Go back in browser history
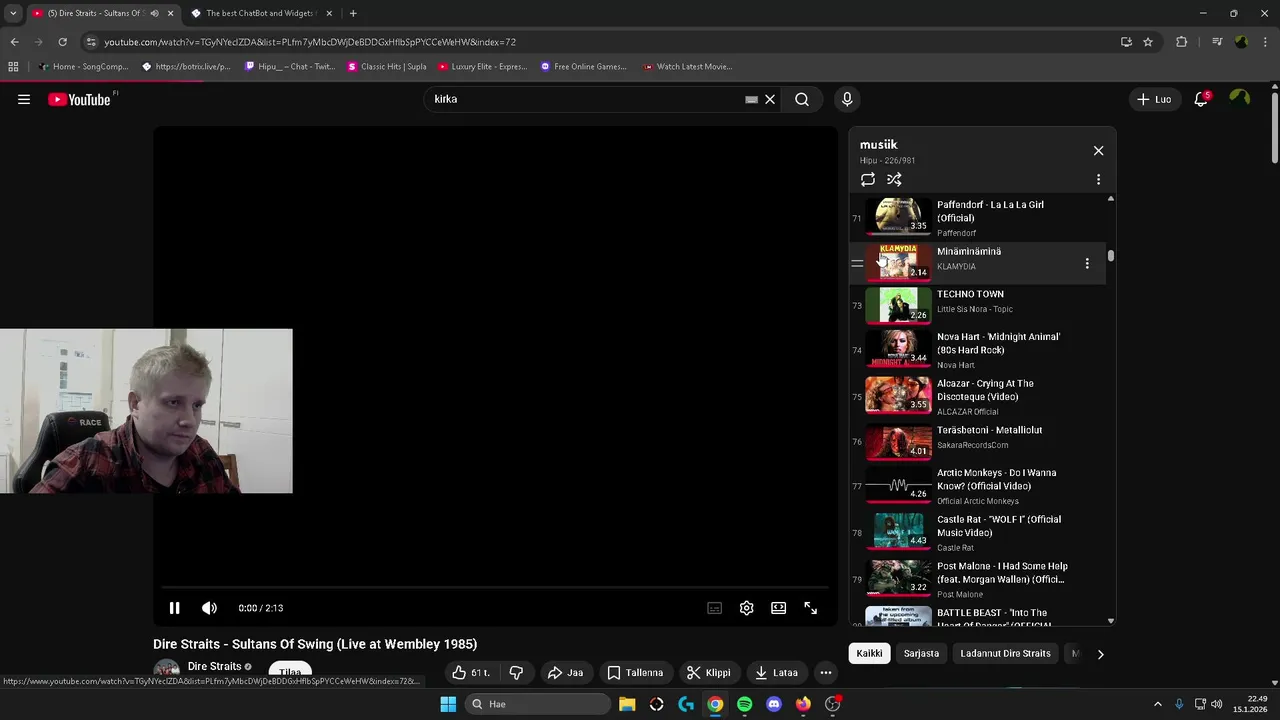The image size is (1280, 720). coord(14,42)
